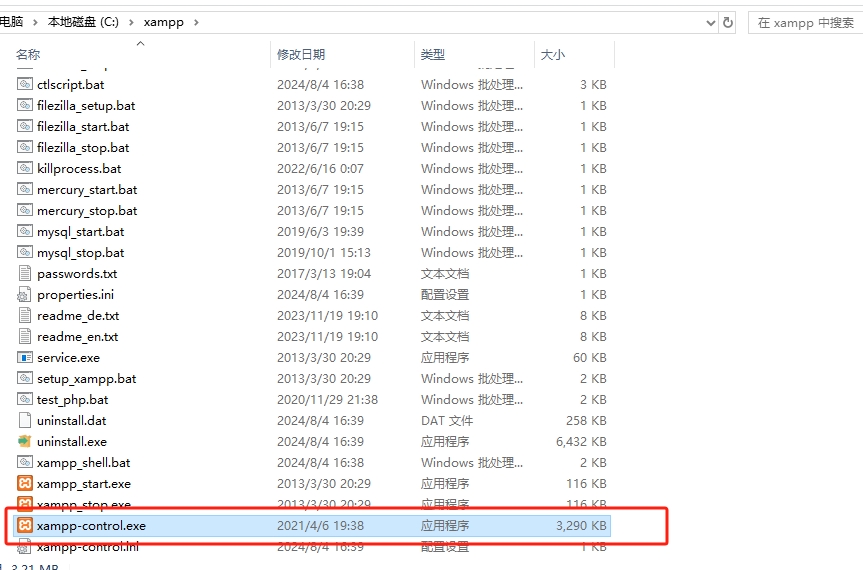Click the passwords.txt document icon

click(x=25, y=273)
